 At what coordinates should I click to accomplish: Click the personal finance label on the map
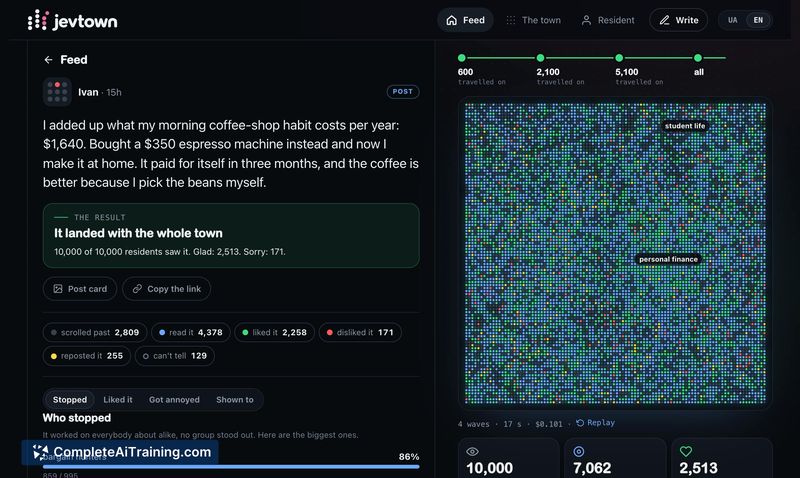668,259
